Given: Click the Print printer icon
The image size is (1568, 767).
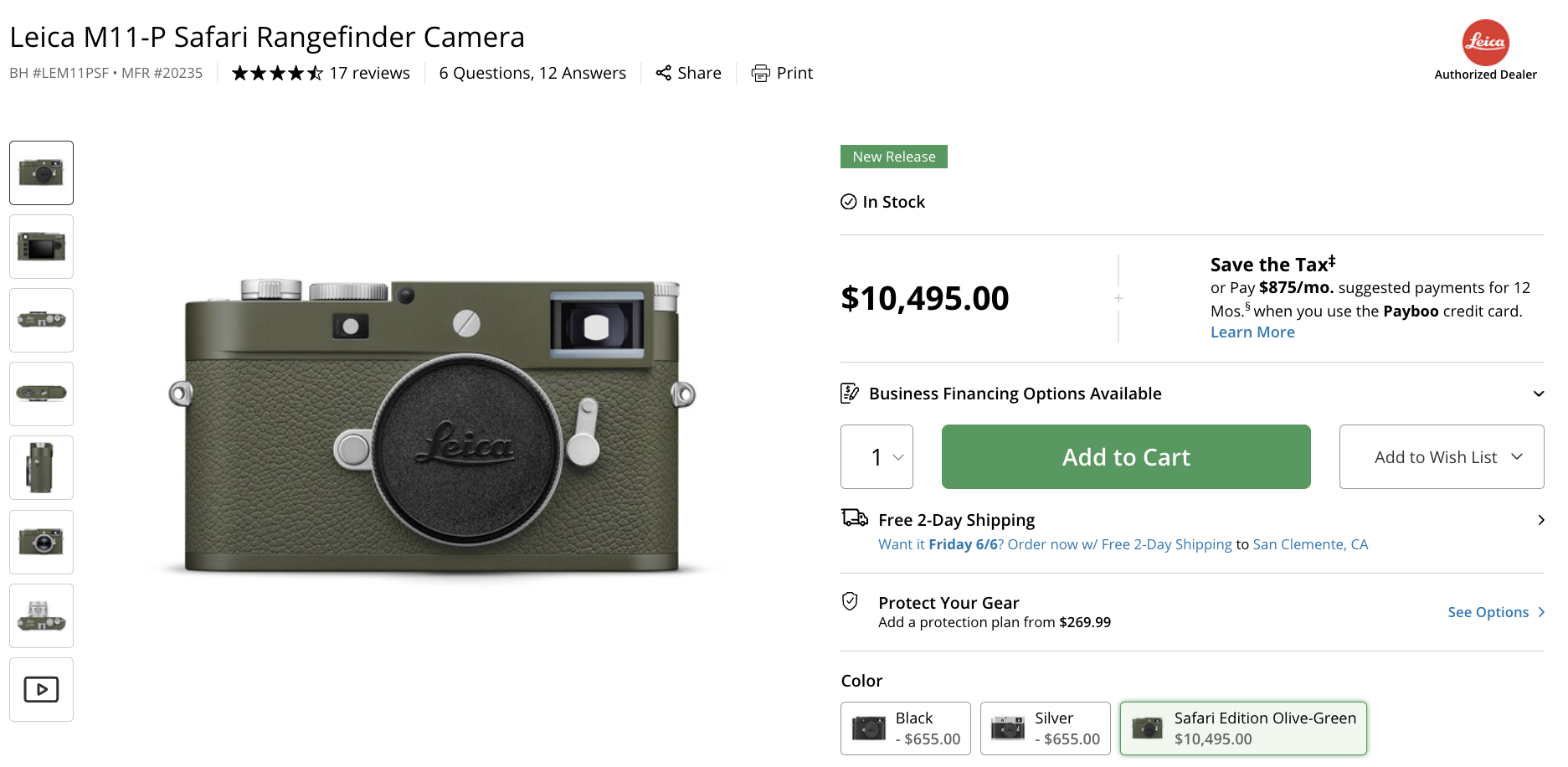Looking at the screenshot, I should click(760, 73).
